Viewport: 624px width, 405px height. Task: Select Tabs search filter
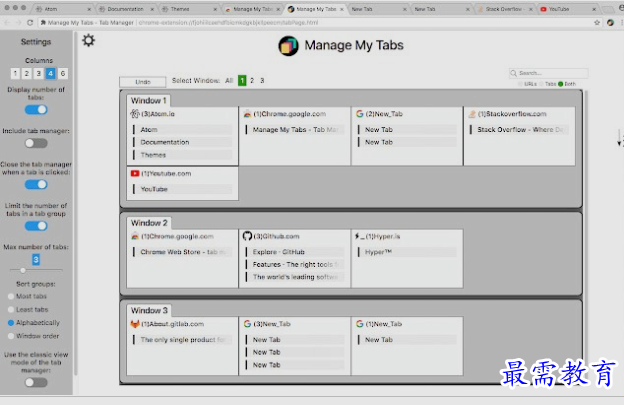542,84
